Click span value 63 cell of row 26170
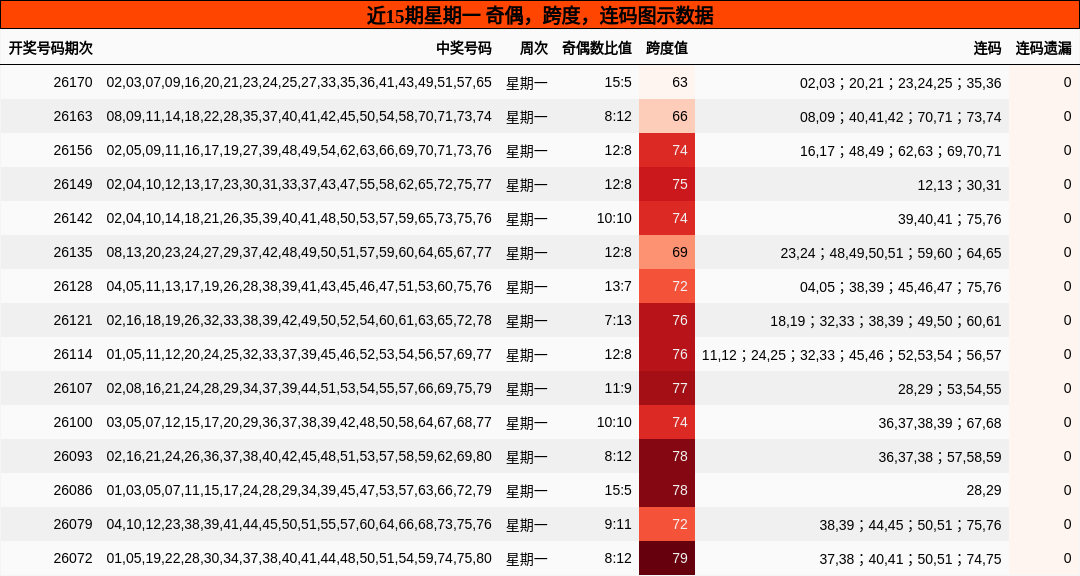The image size is (1080, 576). pyautogui.click(x=667, y=83)
